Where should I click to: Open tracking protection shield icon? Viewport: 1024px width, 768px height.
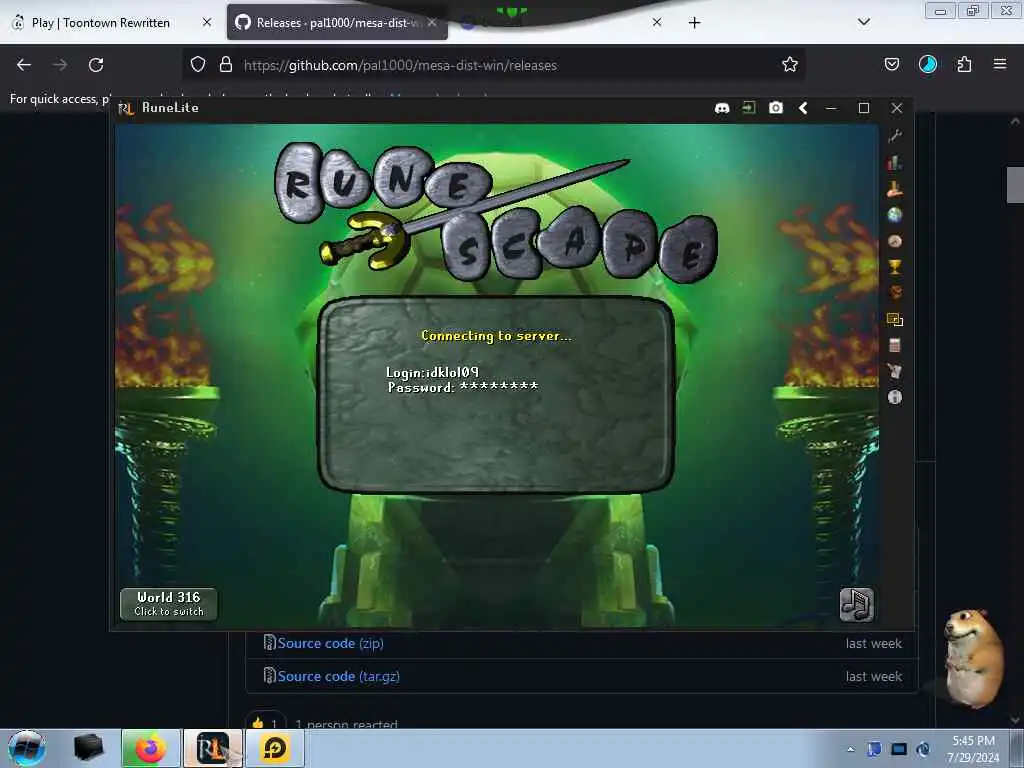pos(198,64)
